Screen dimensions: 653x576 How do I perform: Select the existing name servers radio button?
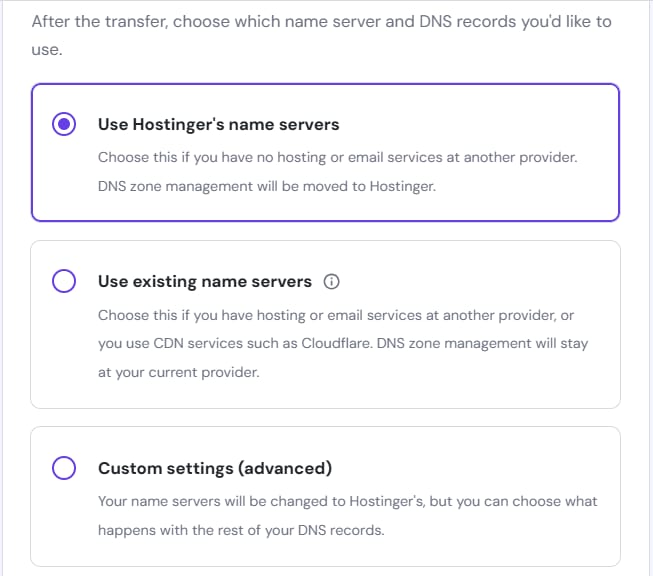click(64, 282)
